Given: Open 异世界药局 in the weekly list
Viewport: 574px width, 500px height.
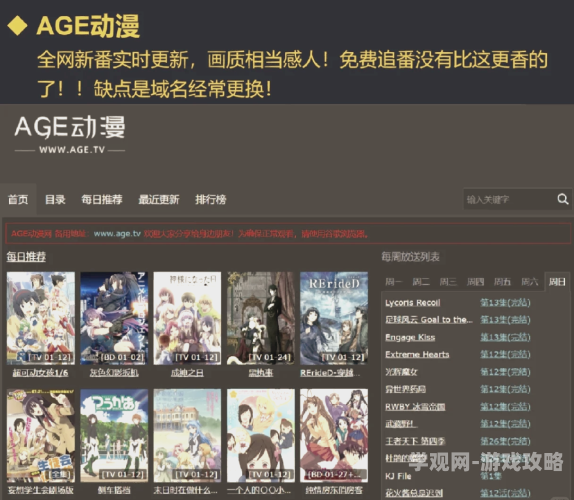Looking at the screenshot, I should tap(405, 389).
